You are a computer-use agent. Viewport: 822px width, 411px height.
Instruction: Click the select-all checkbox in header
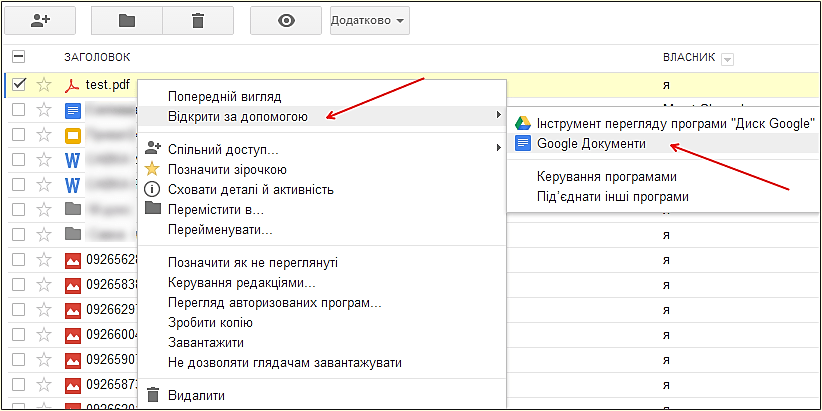[18, 57]
